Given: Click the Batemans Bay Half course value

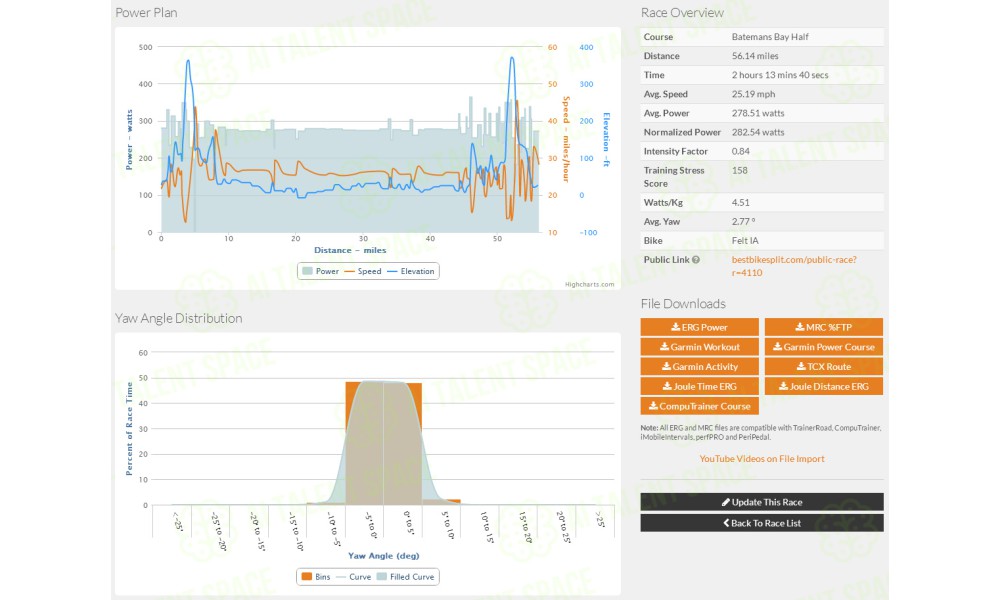Looking at the screenshot, I should tap(770, 37).
